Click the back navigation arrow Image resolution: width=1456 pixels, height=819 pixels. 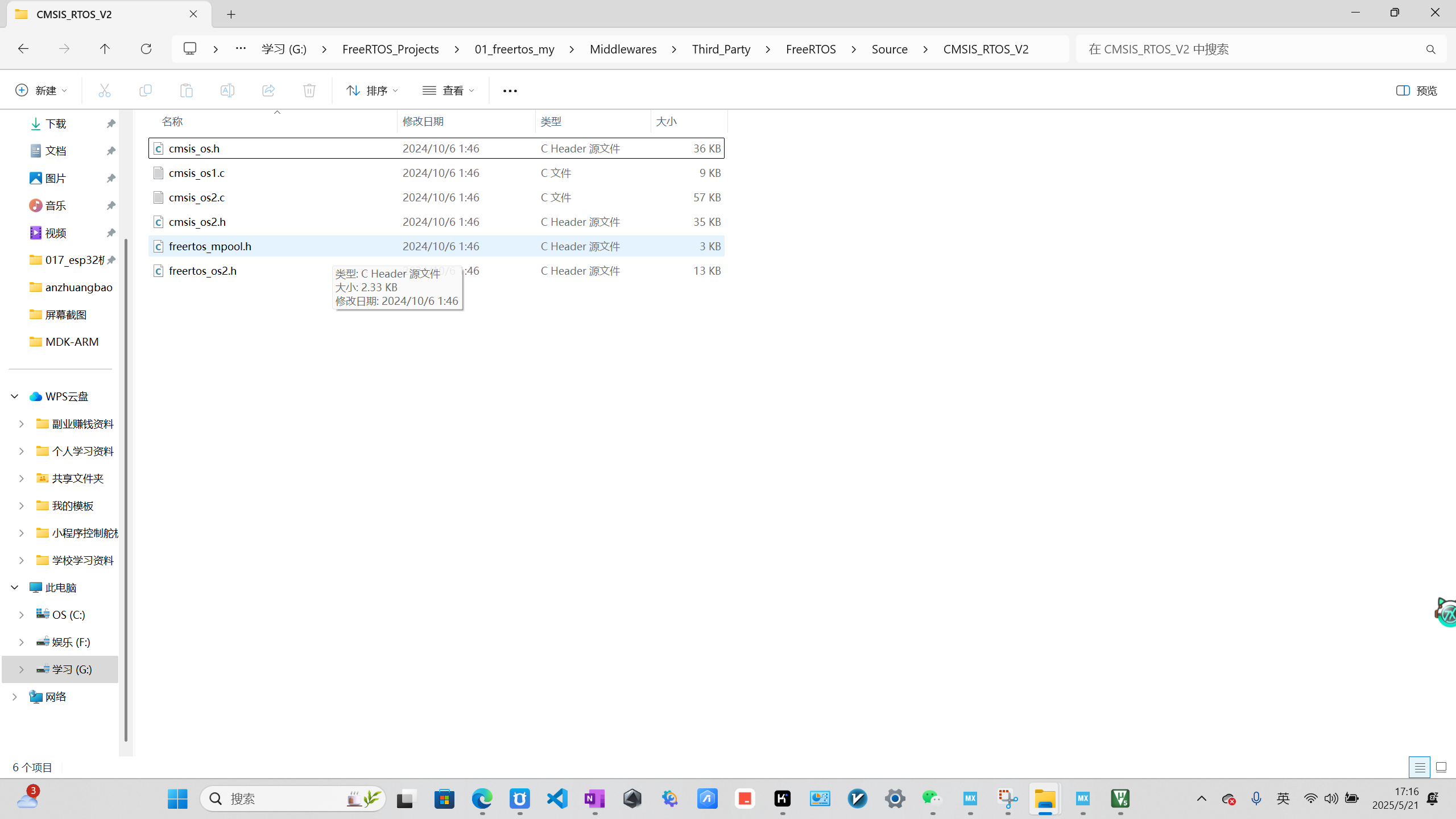pos(23,49)
